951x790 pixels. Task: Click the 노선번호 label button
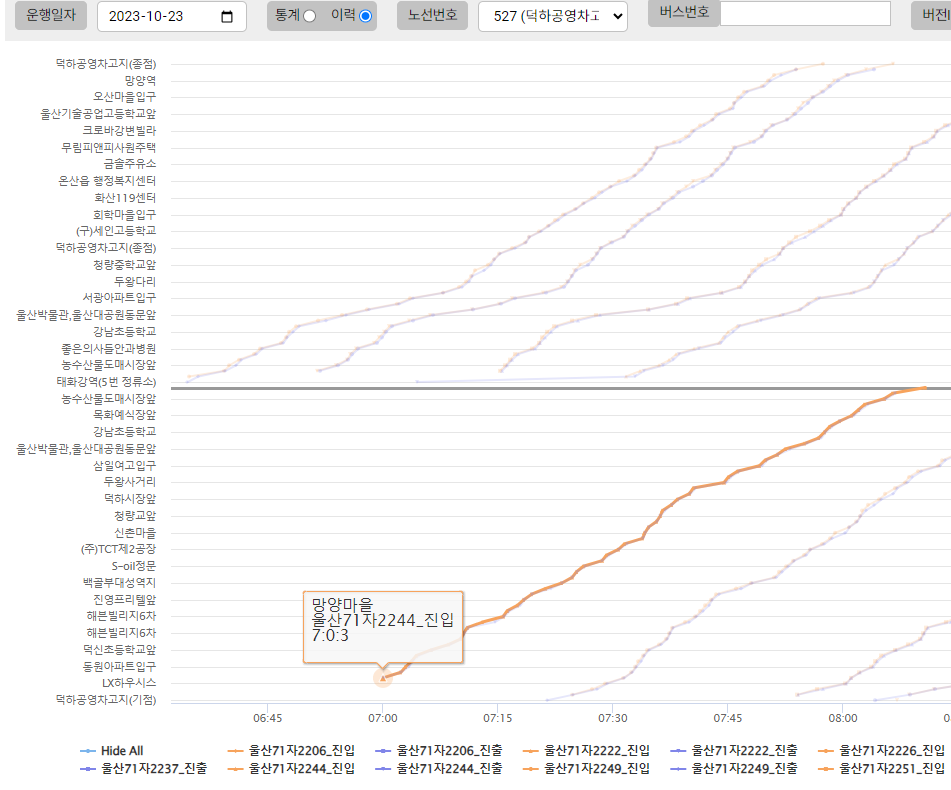click(x=432, y=16)
